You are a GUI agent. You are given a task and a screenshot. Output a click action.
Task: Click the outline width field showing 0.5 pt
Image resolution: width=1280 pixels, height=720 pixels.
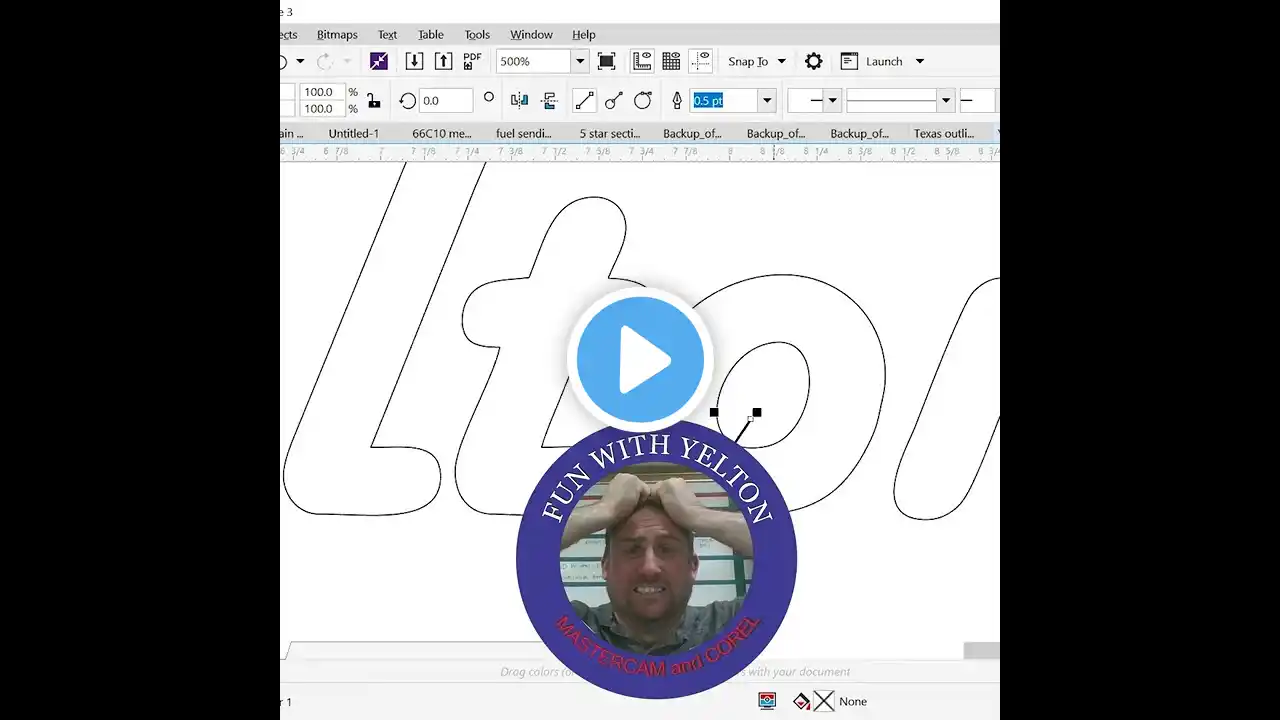point(724,100)
